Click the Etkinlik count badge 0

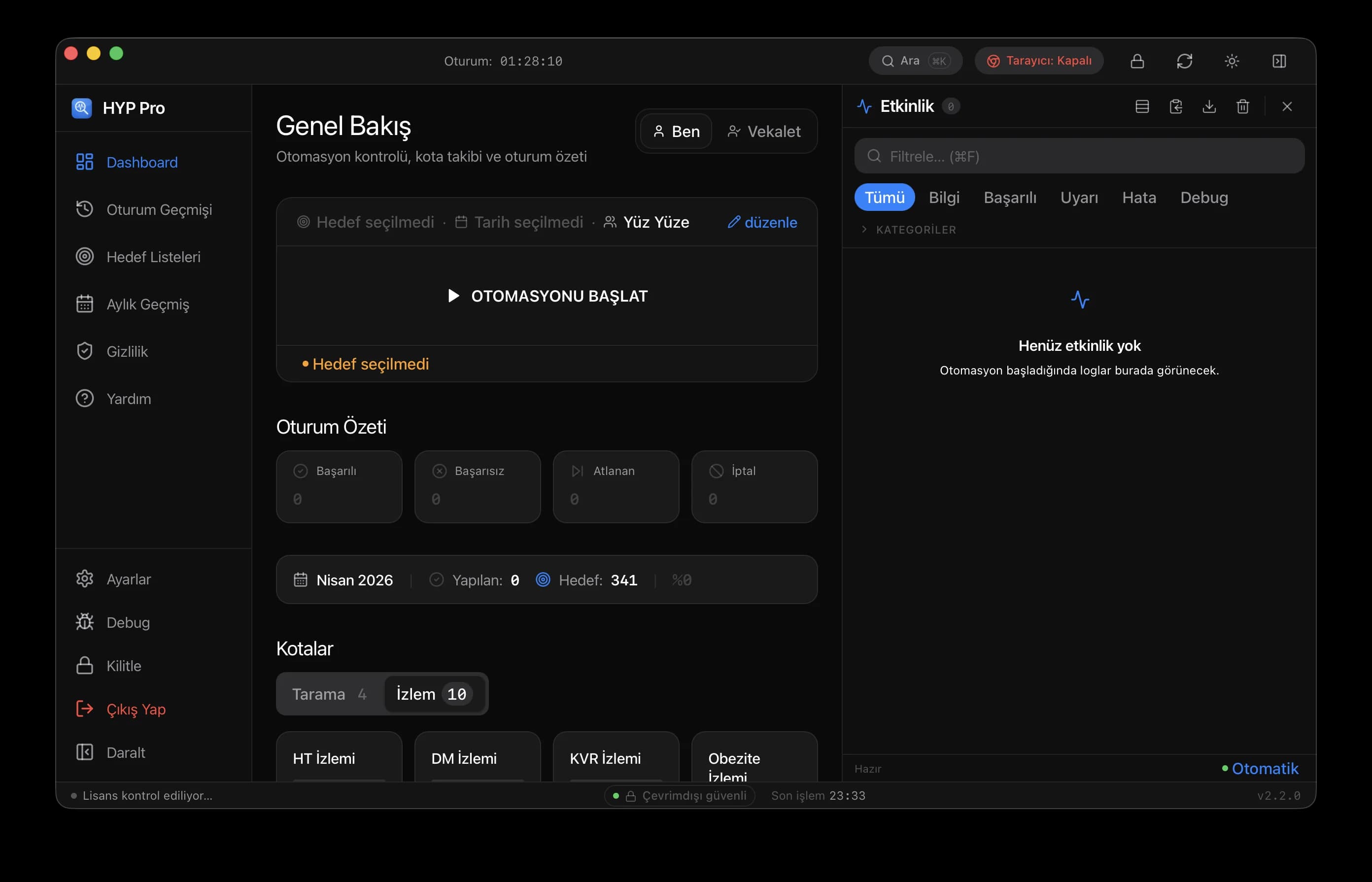click(950, 106)
